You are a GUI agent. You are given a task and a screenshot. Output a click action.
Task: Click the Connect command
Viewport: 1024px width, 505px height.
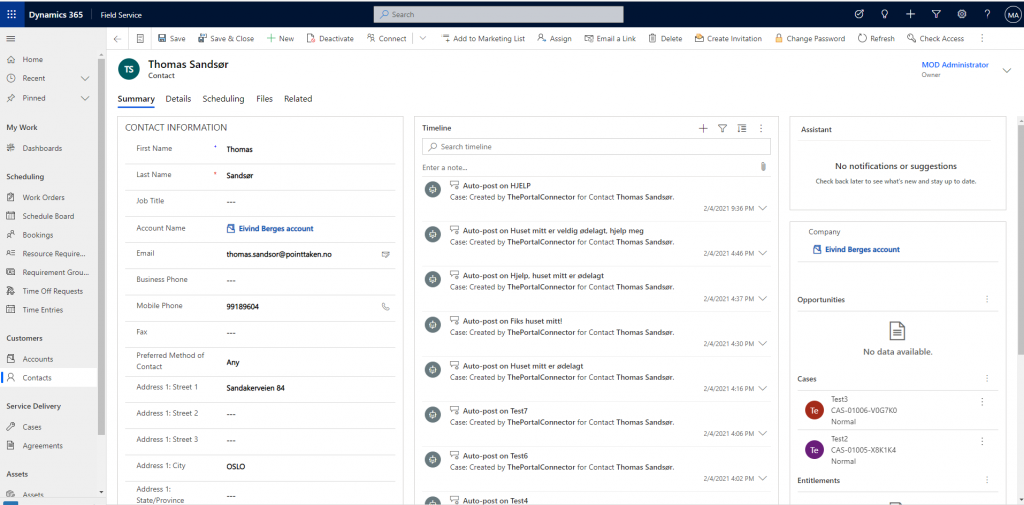click(x=387, y=39)
